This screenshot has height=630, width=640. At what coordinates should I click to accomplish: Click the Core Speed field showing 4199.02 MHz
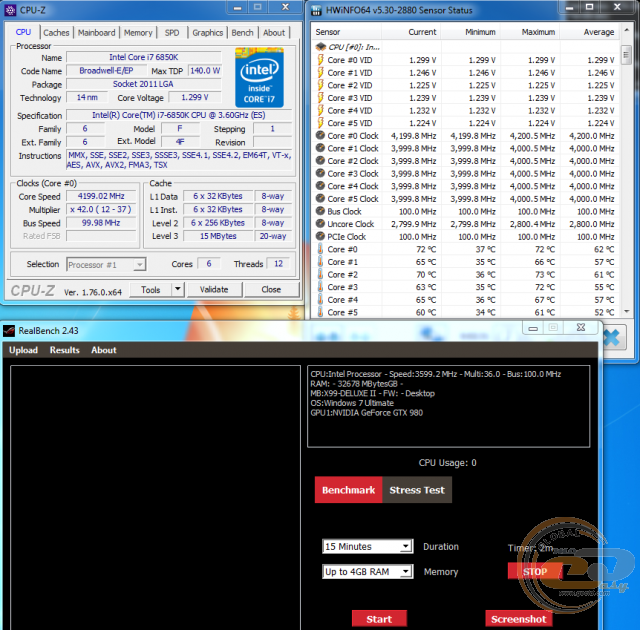click(x=101, y=196)
